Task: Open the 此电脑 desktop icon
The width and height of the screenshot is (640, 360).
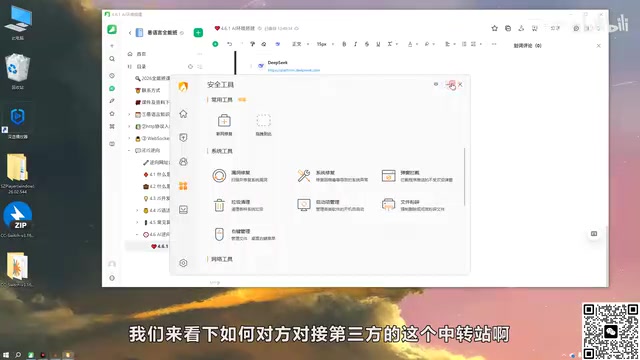Action: [x=18, y=23]
